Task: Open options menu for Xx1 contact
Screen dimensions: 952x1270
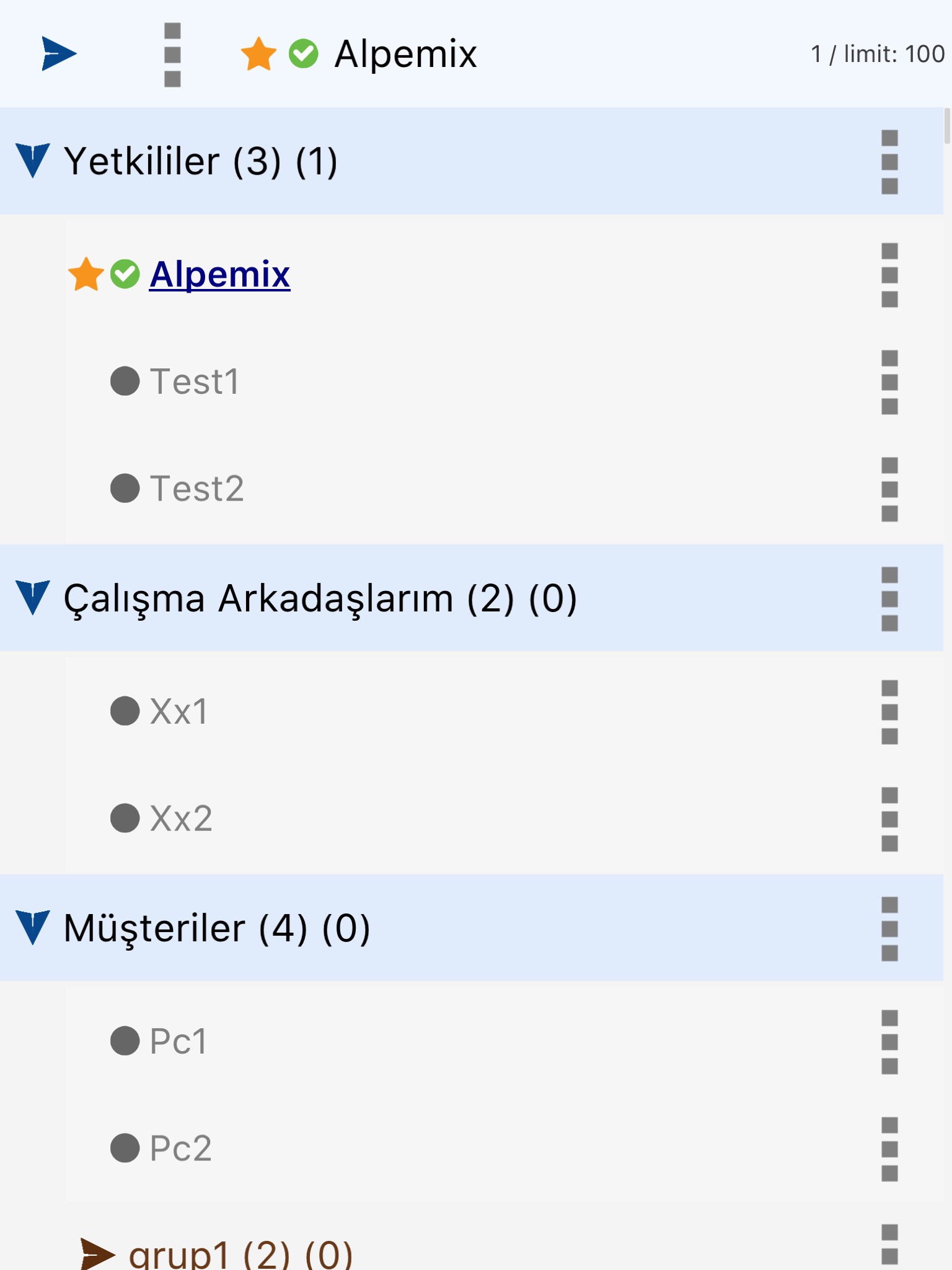Action: point(889,712)
